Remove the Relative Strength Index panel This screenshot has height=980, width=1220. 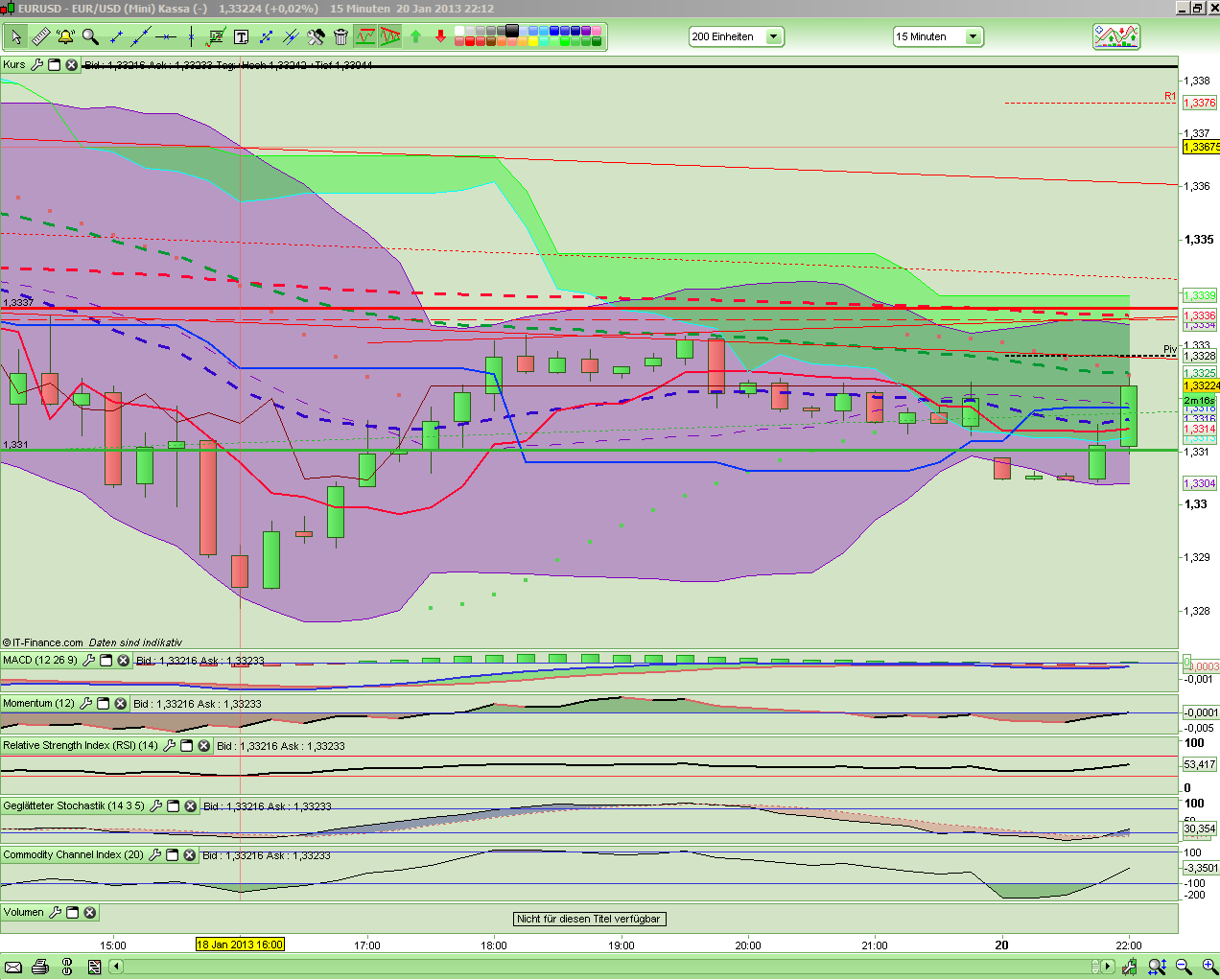tap(203, 746)
